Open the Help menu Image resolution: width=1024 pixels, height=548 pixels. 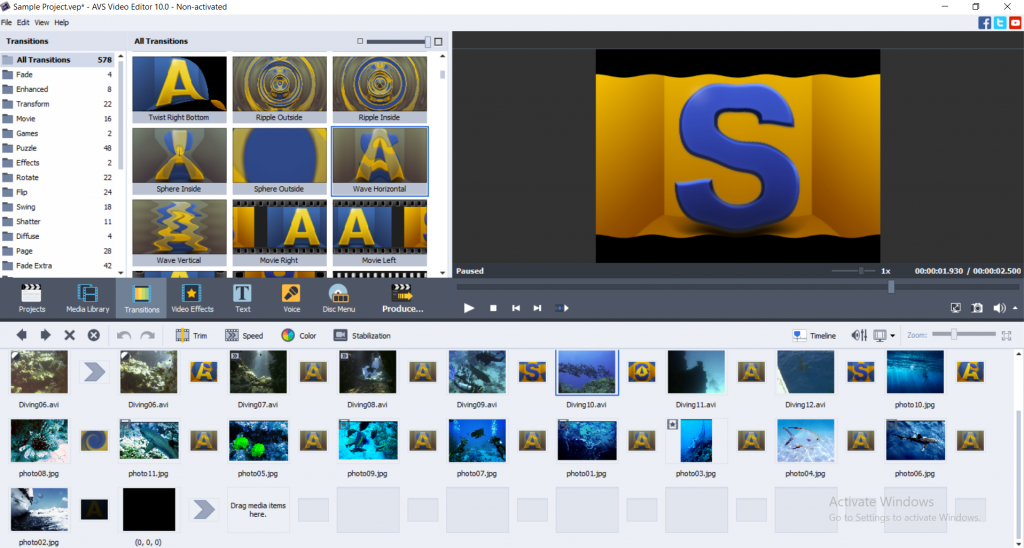[x=62, y=22]
